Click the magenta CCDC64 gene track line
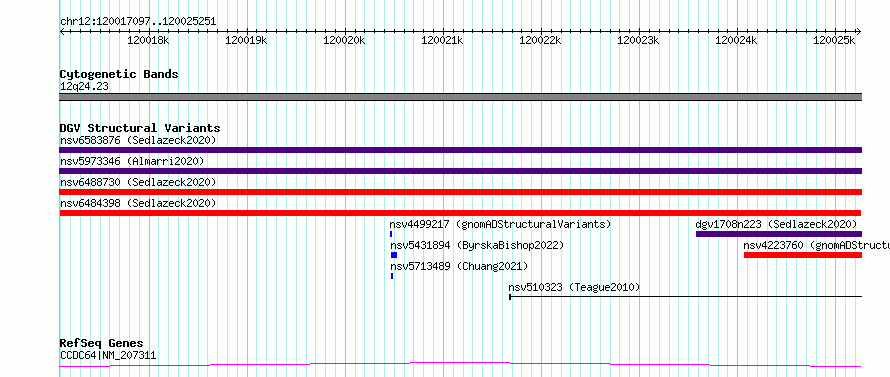This screenshot has height=377, width=890. click(x=461, y=365)
